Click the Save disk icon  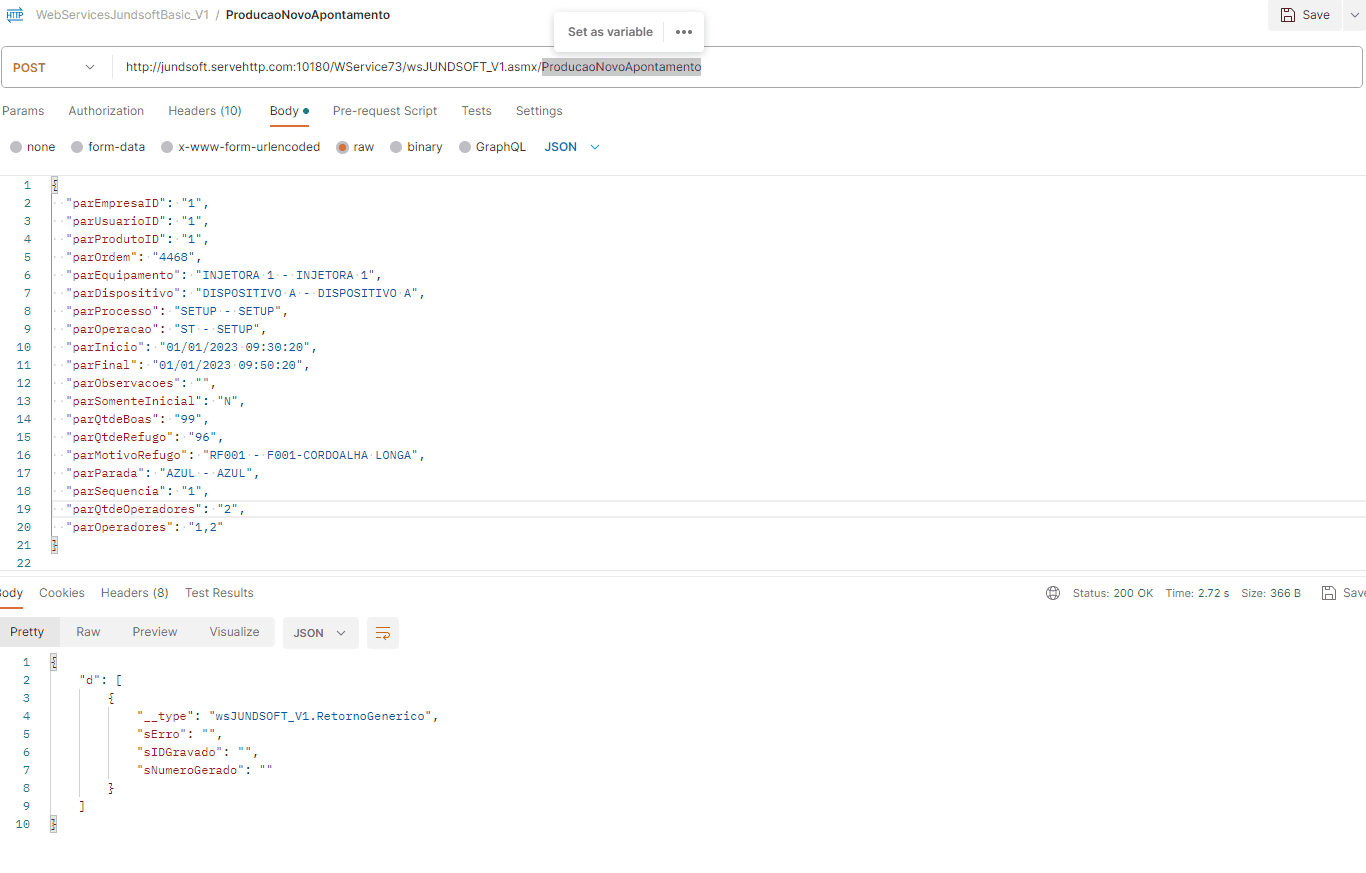(x=1286, y=15)
